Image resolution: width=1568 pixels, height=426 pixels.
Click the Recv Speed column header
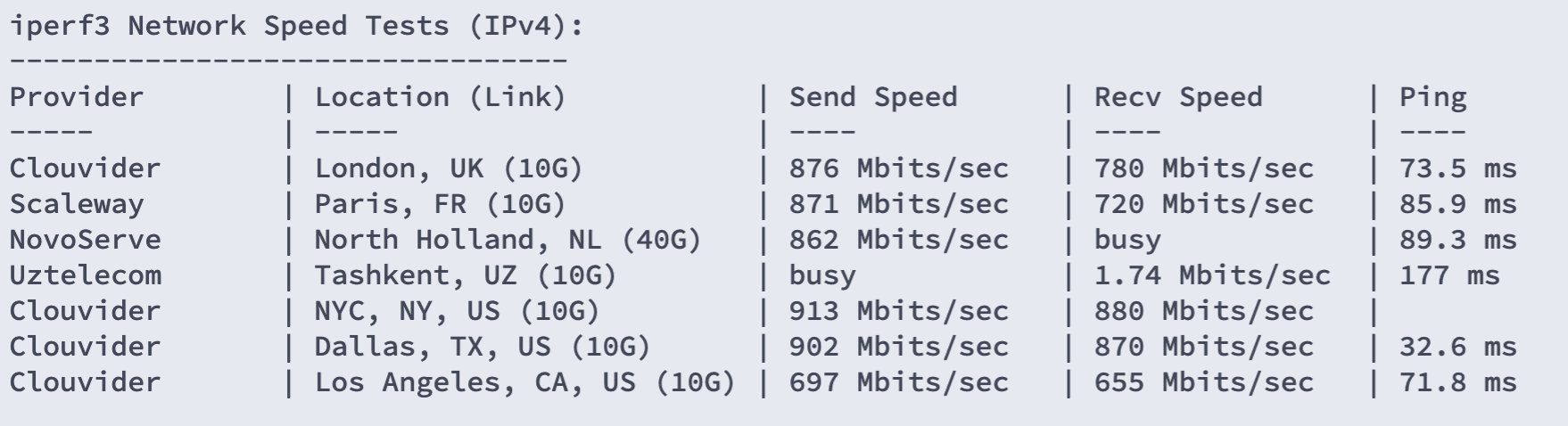pyautogui.click(x=1178, y=97)
